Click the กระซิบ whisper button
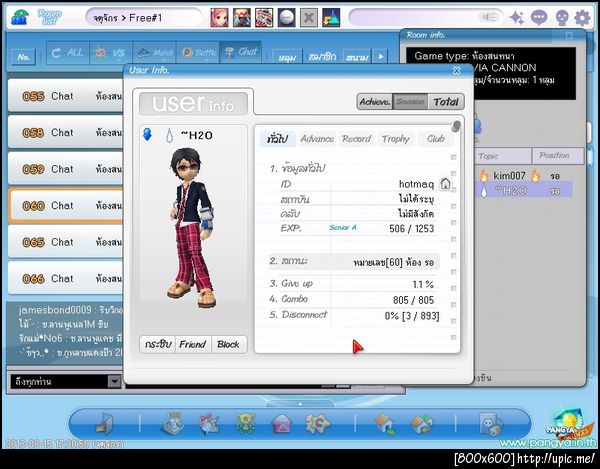The height and width of the screenshot is (469, 600). (x=158, y=344)
